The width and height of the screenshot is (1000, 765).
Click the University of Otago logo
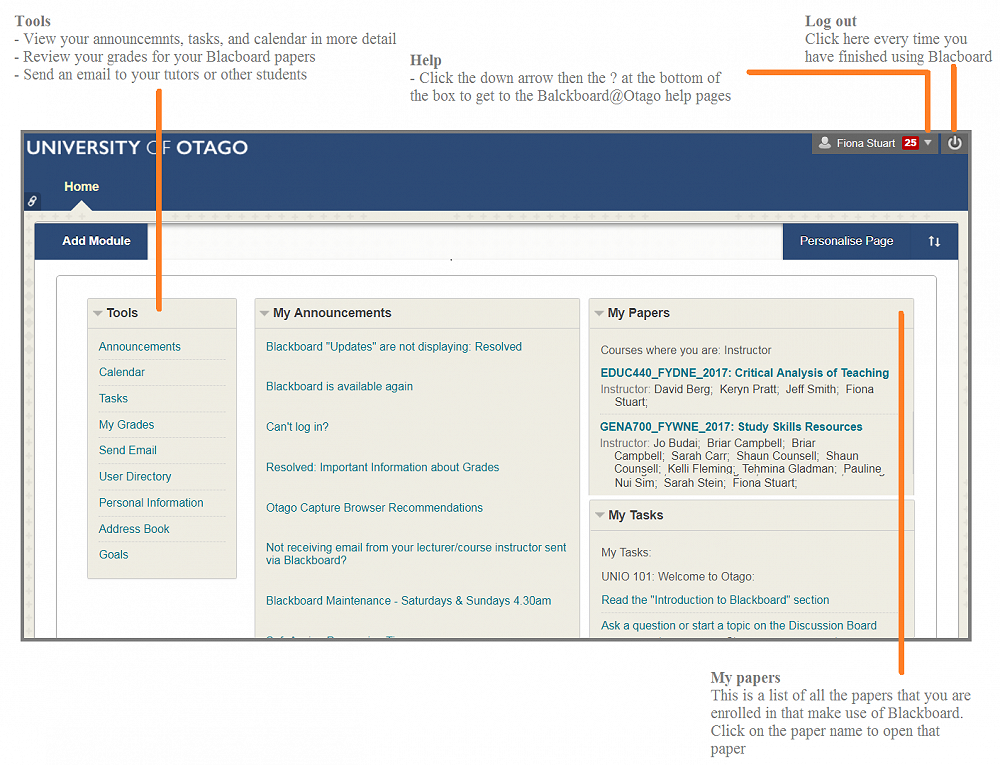[x=137, y=148]
